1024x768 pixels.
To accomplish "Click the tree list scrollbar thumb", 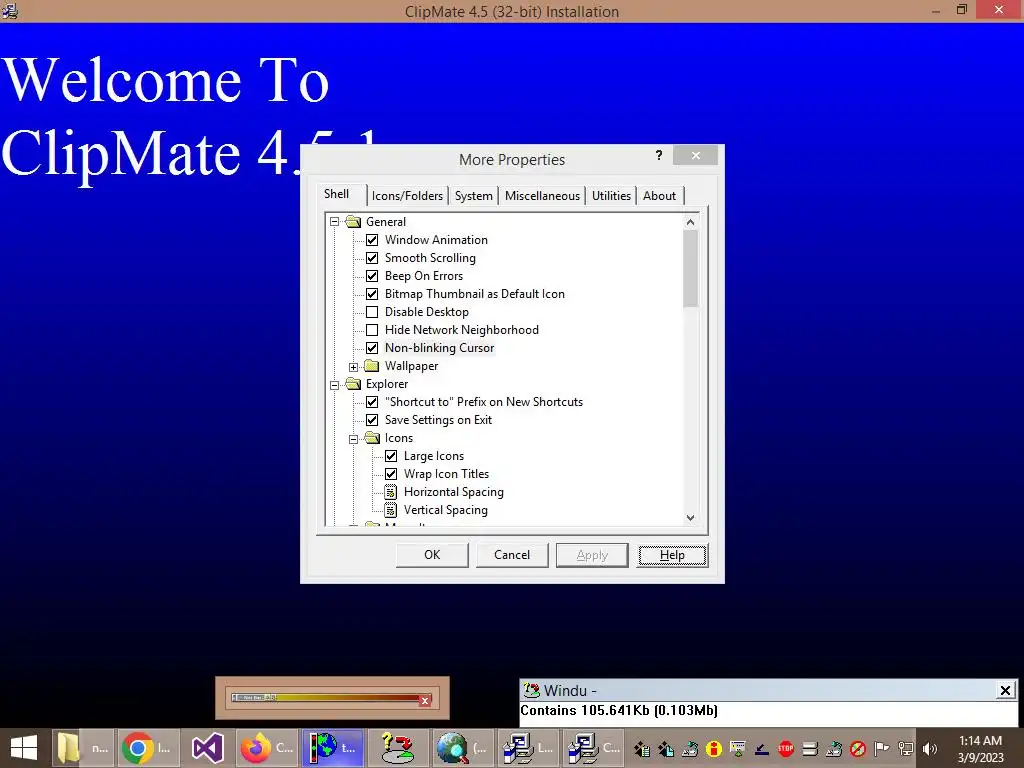I will click(x=690, y=268).
